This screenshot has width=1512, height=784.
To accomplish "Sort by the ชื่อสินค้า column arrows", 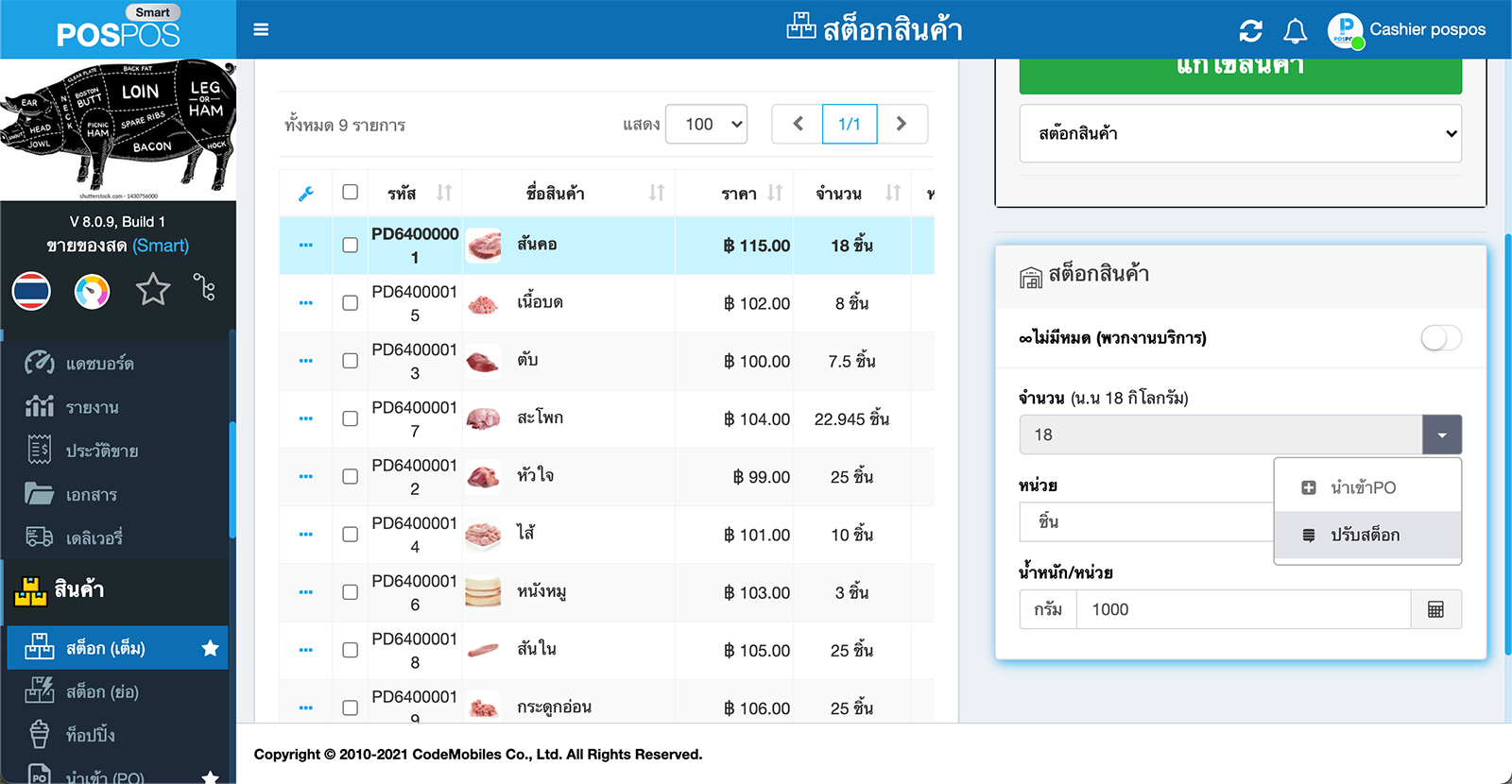I will tap(656, 193).
